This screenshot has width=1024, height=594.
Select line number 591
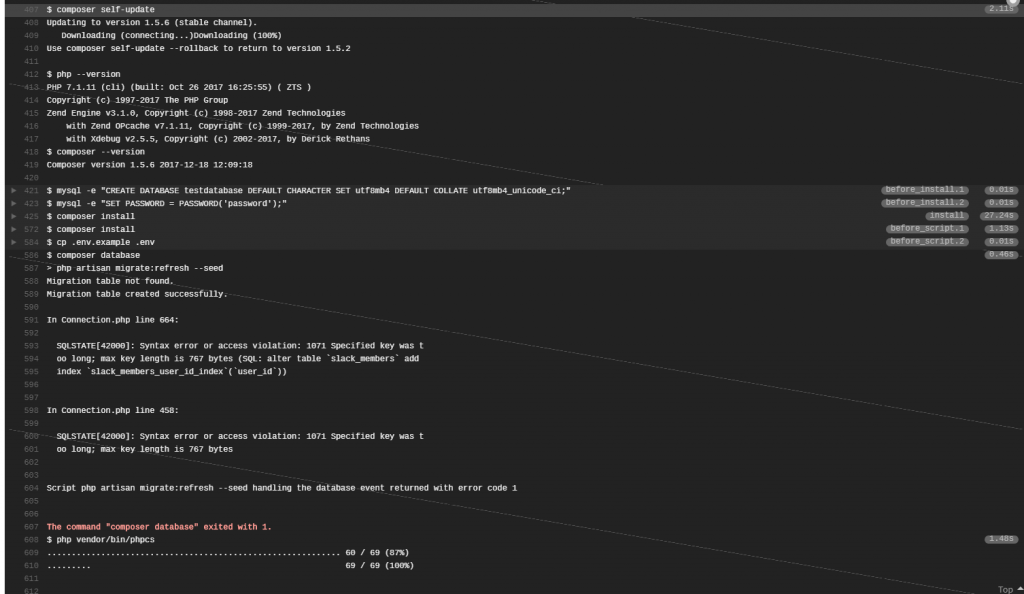31,320
